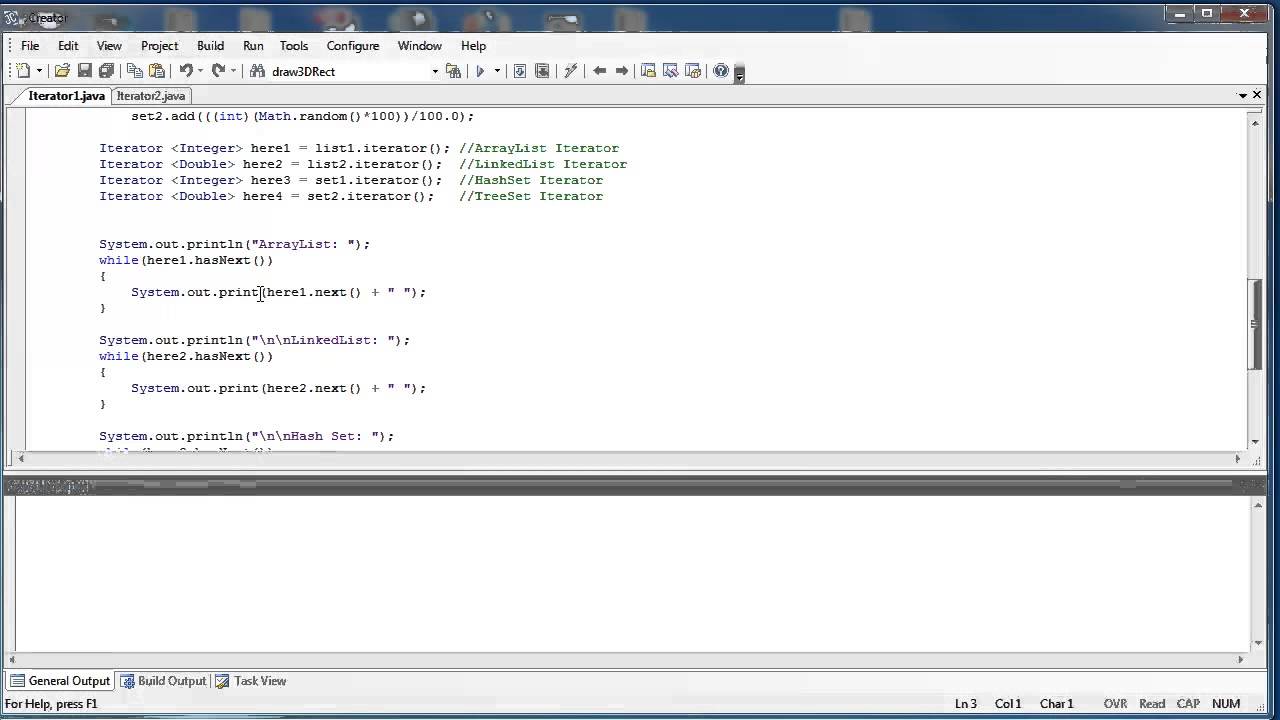Click the 'Ln 3' status bar entry
The height and width of the screenshot is (720, 1280).
(966, 704)
